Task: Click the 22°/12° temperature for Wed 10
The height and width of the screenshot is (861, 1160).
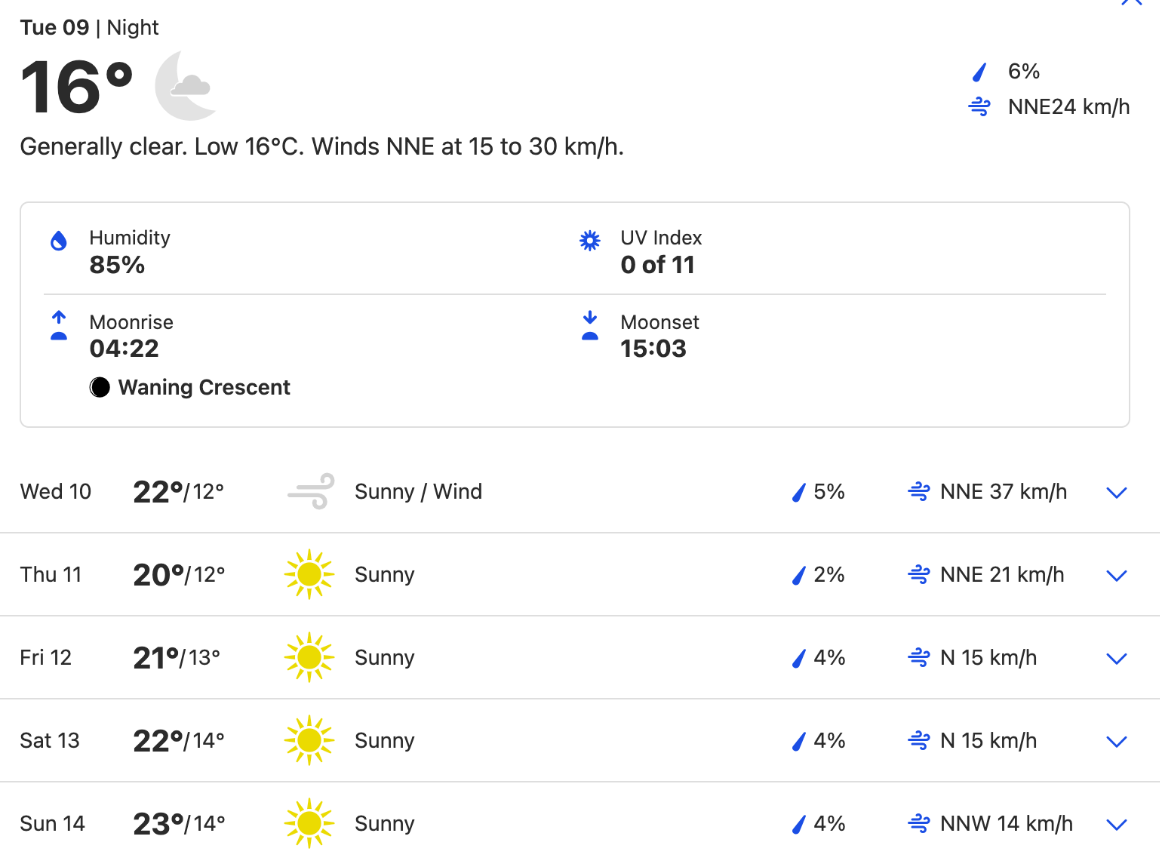Action: pos(178,491)
